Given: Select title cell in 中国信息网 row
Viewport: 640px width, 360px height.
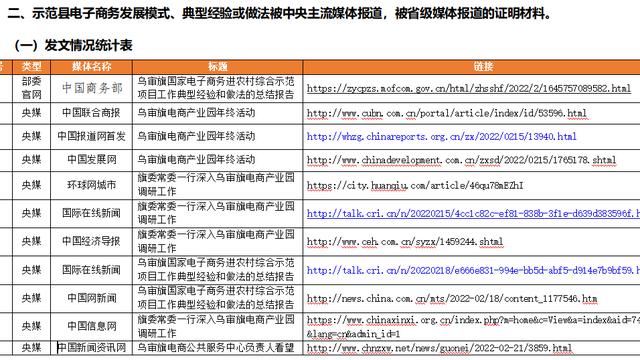Looking at the screenshot, I should pyautogui.click(x=218, y=327).
